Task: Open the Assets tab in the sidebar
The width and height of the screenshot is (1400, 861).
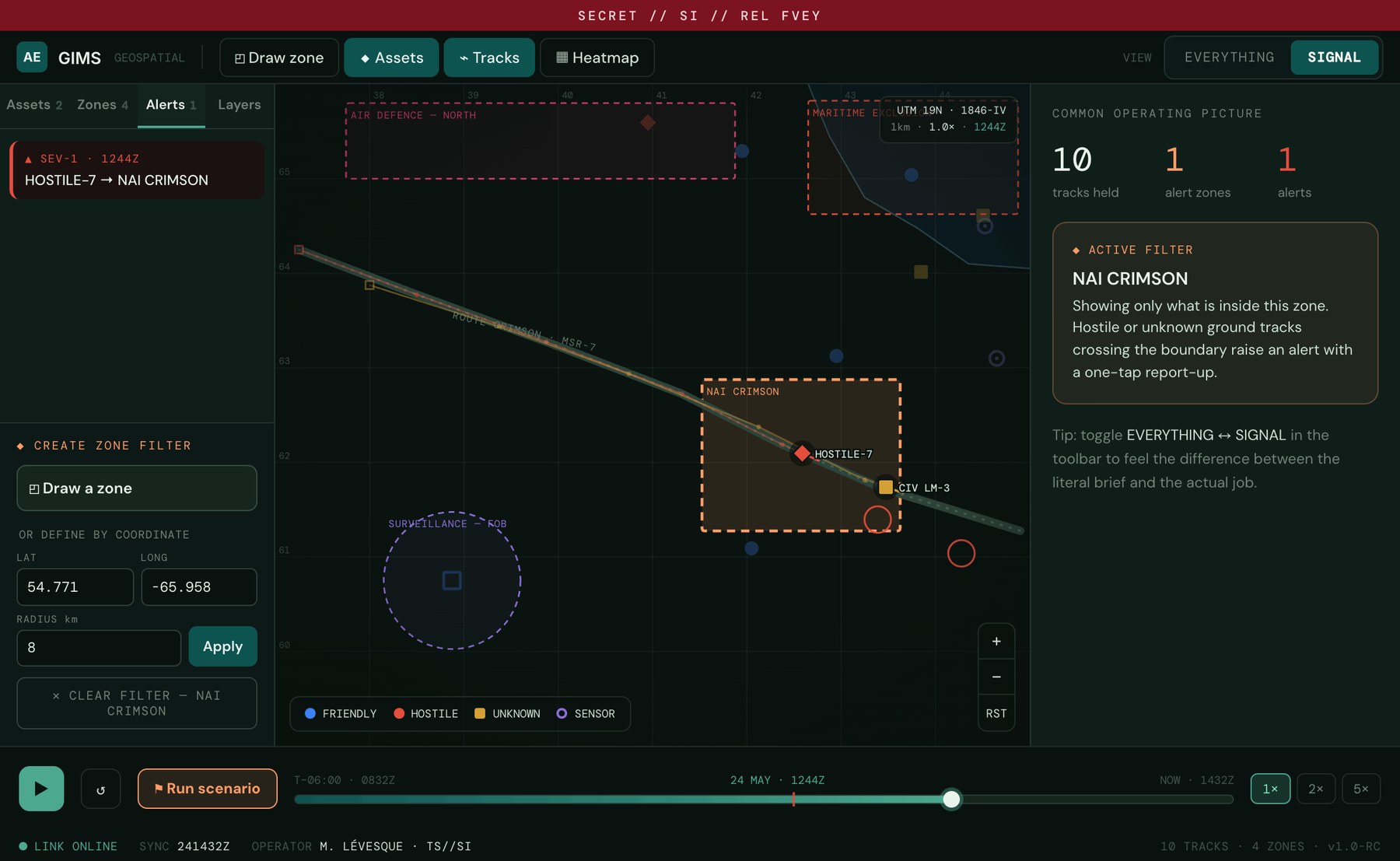Action: pyautogui.click(x=34, y=105)
